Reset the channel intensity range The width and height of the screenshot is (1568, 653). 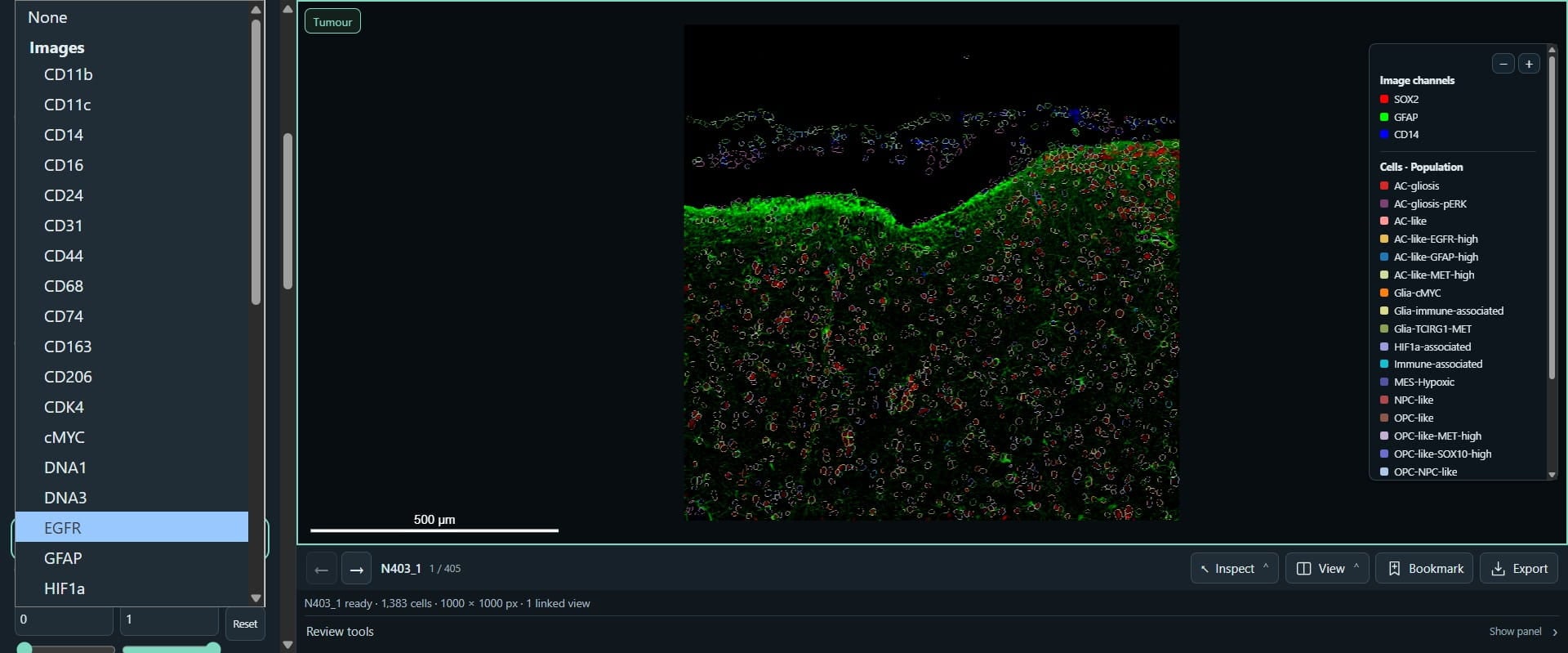pos(245,624)
